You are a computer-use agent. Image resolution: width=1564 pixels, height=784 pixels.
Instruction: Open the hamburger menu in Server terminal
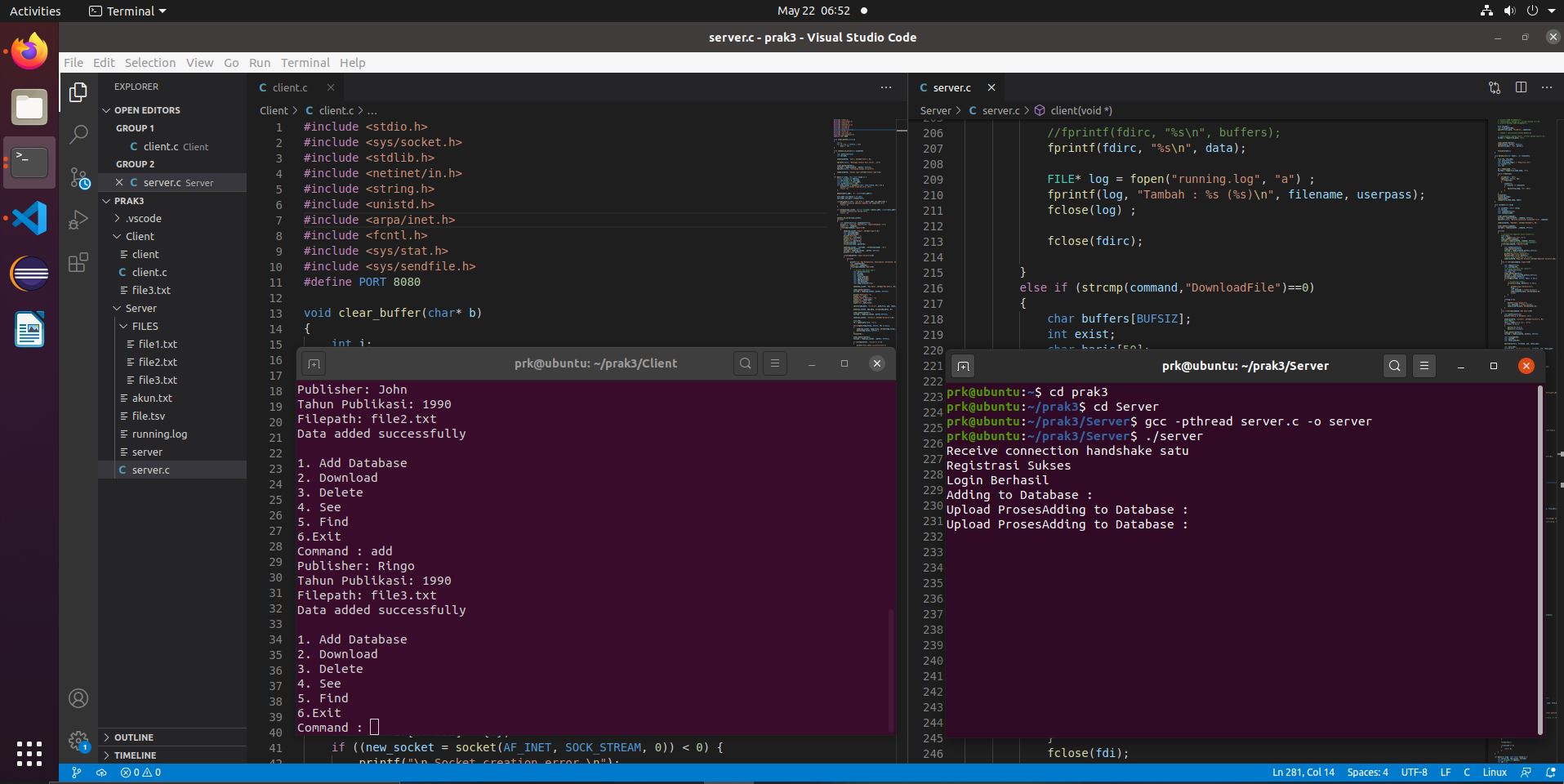(x=1424, y=366)
